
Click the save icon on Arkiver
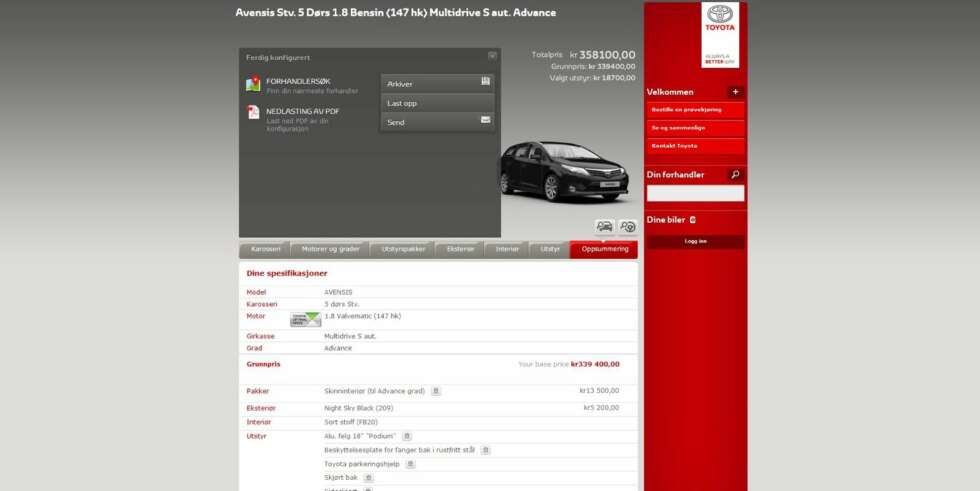point(485,81)
